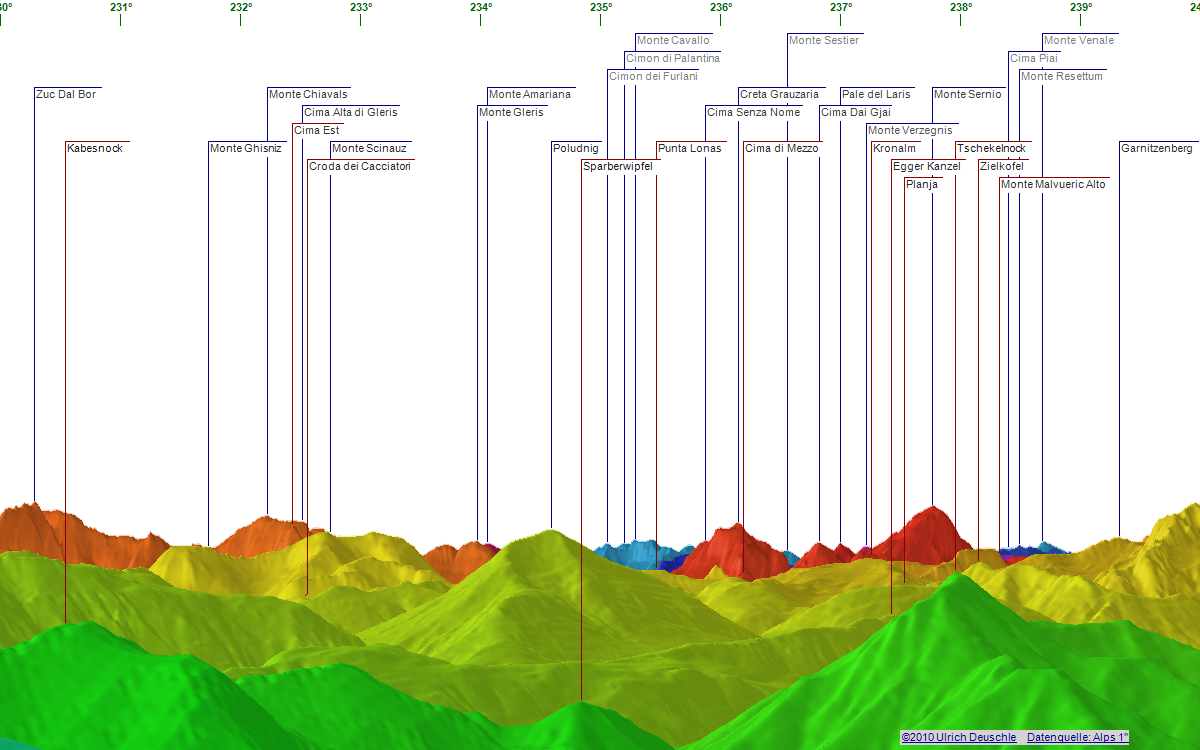Select the Sparberwipfel peak label

click(617, 166)
